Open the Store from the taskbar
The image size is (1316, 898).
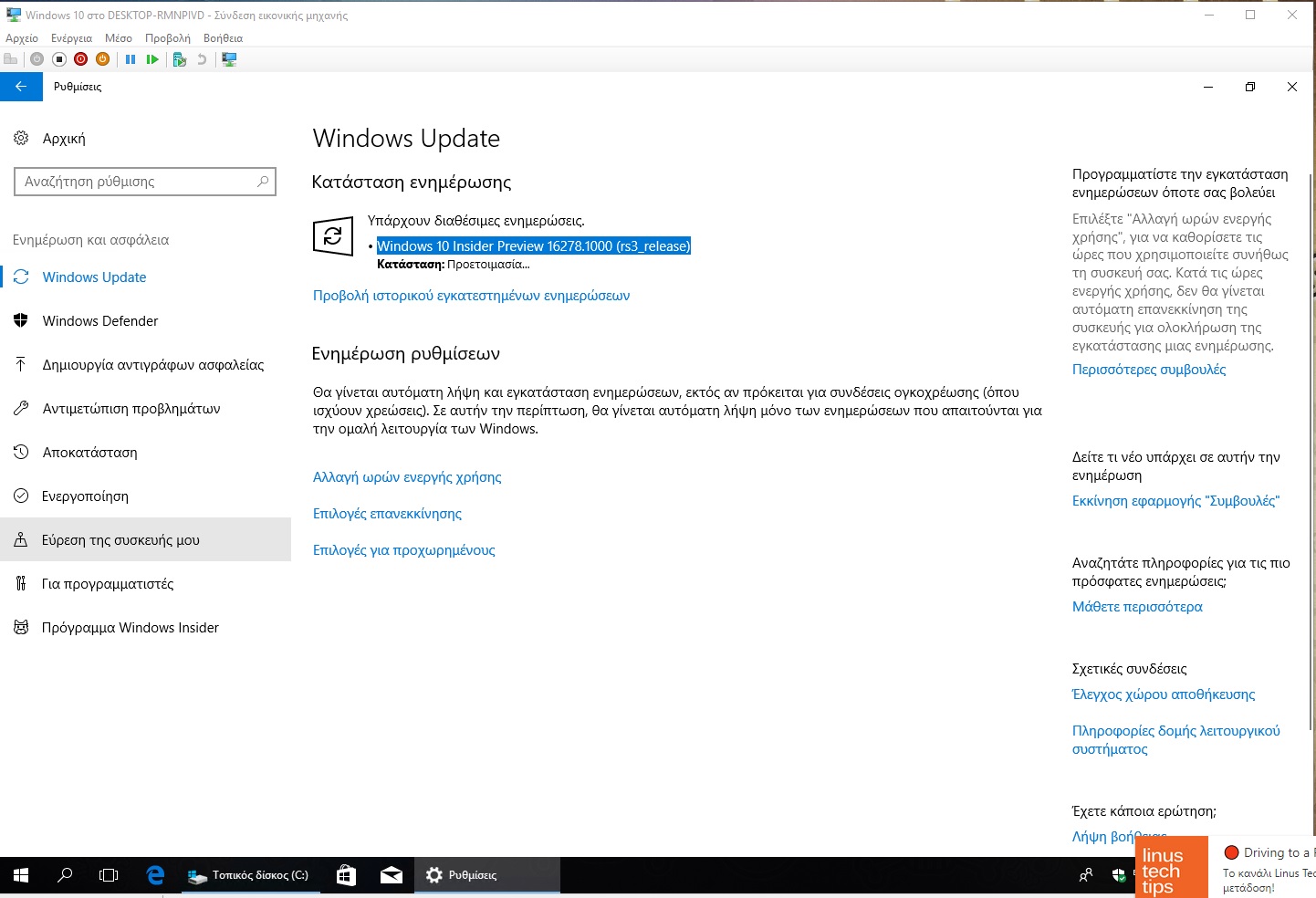pyautogui.click(x=346, y=875)
